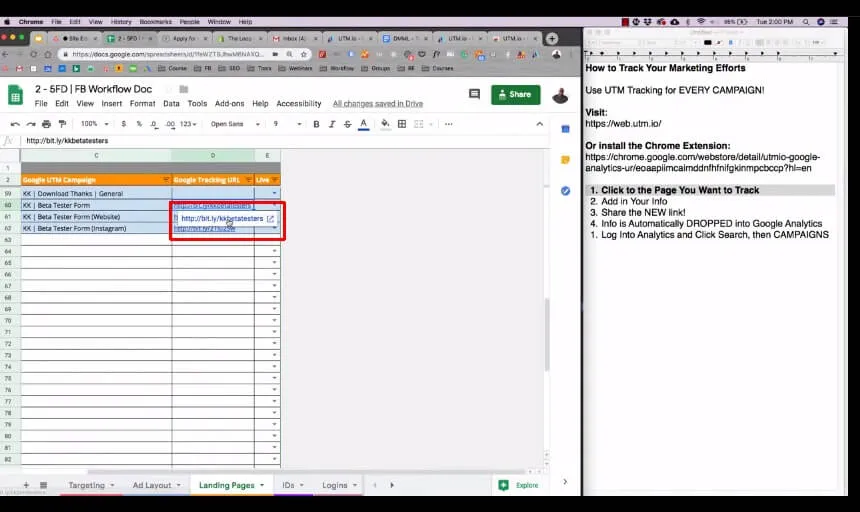
Task: Open the File menu in Sheets
Action: click(41, 104)
